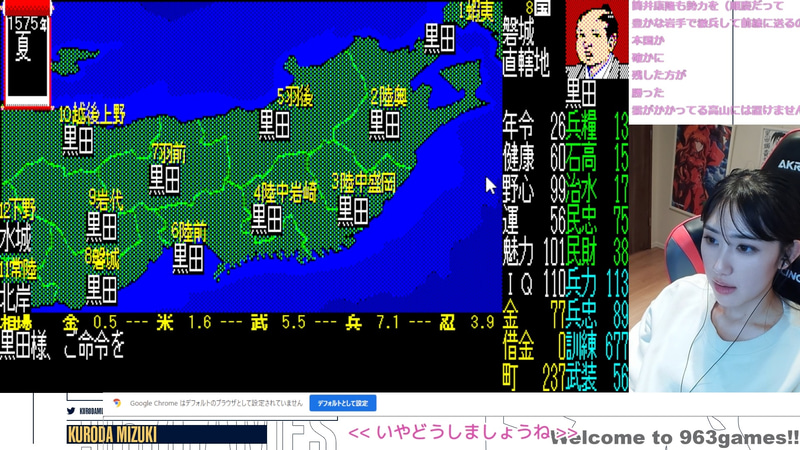Click the 黒田 name under the portrait
Image resolution: width=800 pixels, height=450 pixels.
pyautogui.click(x=581, y=94)
